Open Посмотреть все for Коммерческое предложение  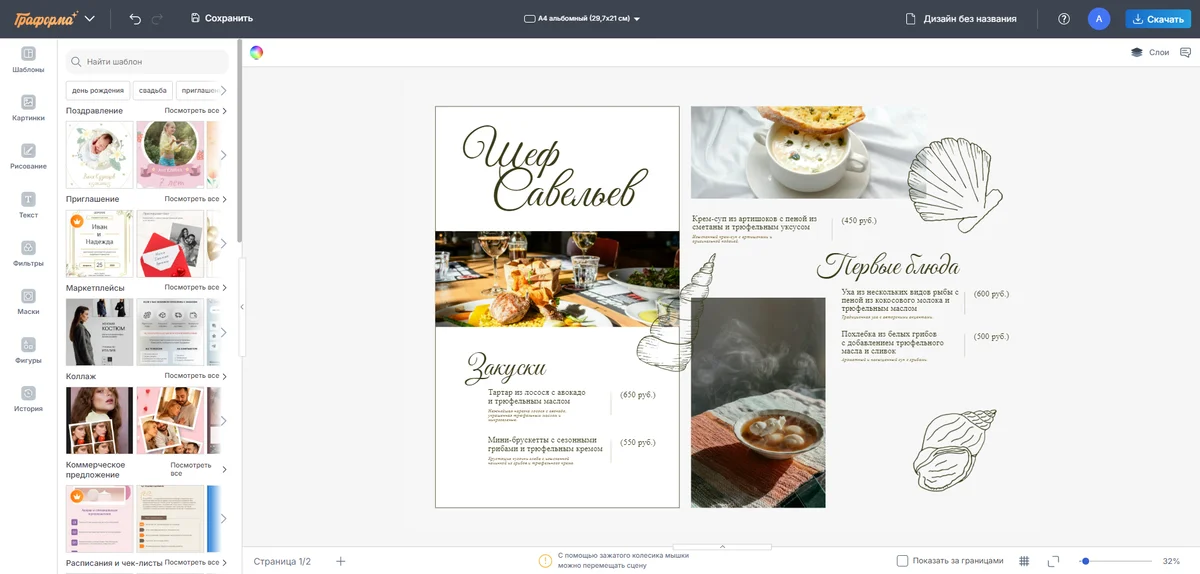[198, 469]
